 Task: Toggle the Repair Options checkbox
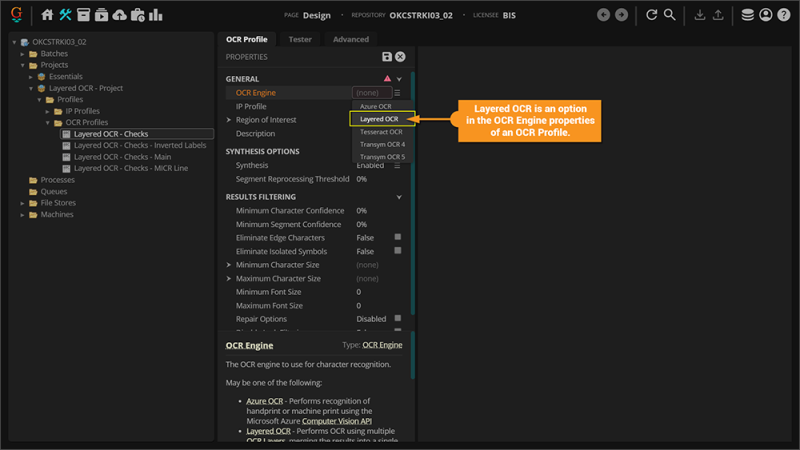point(398,318)
